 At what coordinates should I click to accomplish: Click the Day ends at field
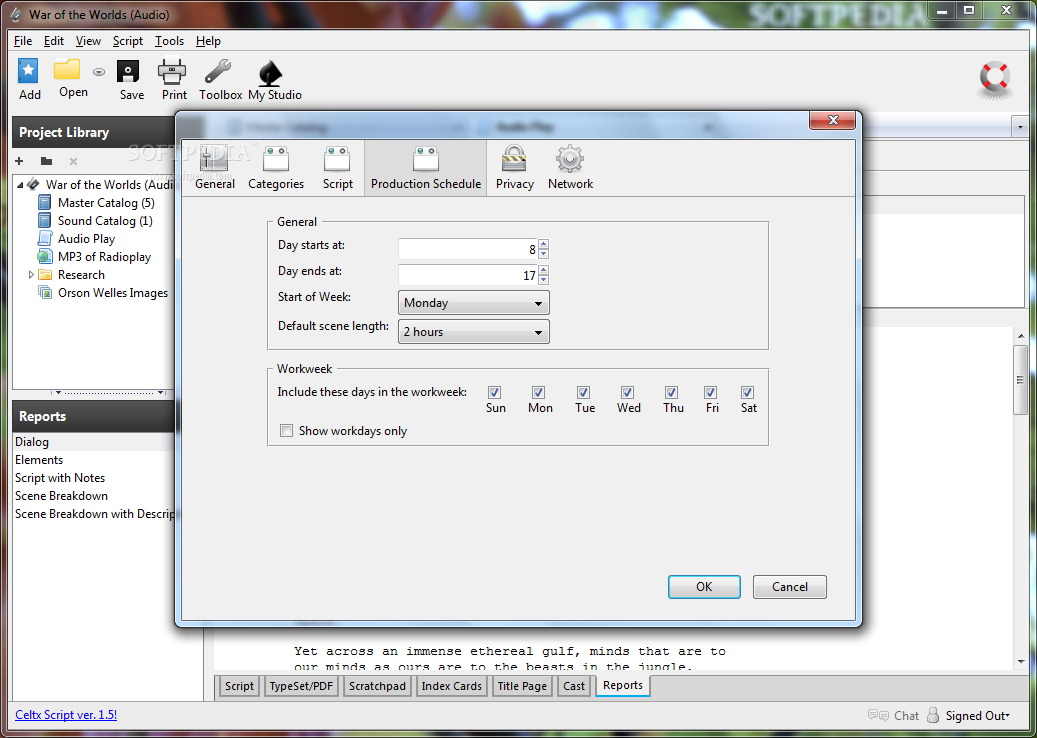pyautogui.click(x=468, y=275)
